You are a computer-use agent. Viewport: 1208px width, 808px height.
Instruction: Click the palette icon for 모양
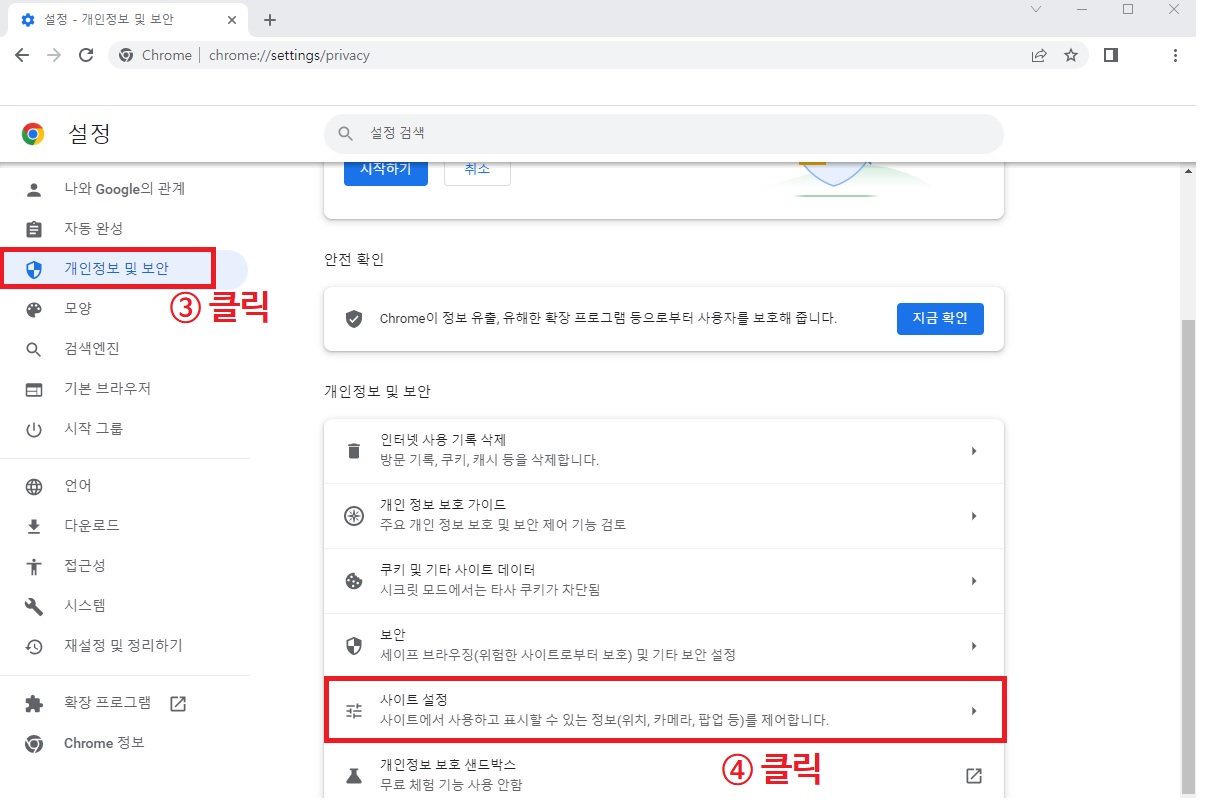34,309
